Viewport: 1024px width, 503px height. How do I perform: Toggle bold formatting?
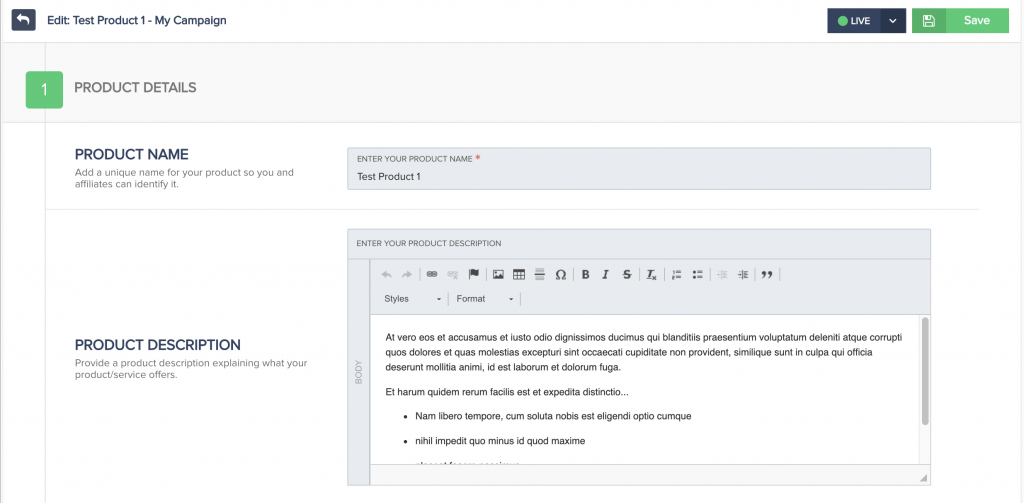click(x=586, y=274)
